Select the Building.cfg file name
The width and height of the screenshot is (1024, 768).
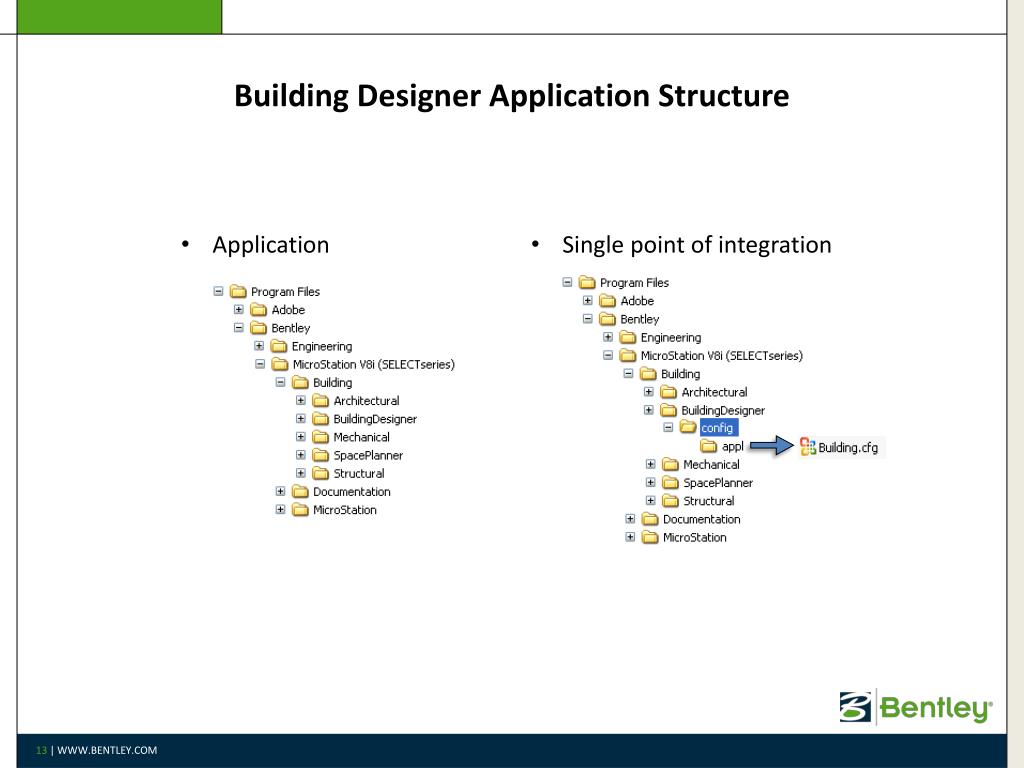pyautogui.click(x=848, y=447)
